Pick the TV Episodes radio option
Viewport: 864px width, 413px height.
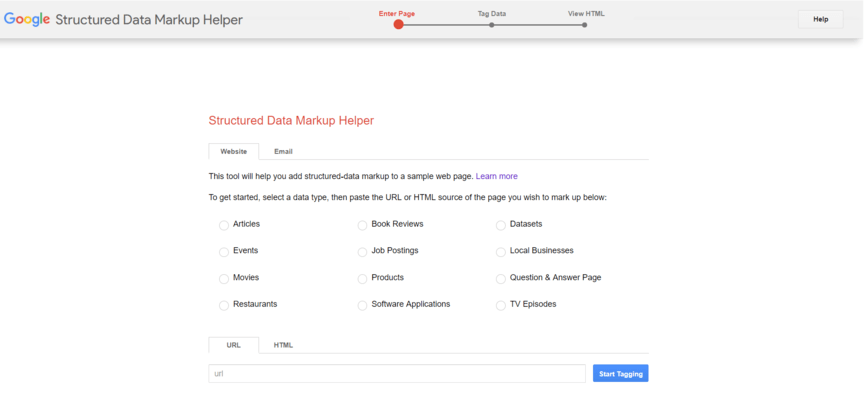500,305
